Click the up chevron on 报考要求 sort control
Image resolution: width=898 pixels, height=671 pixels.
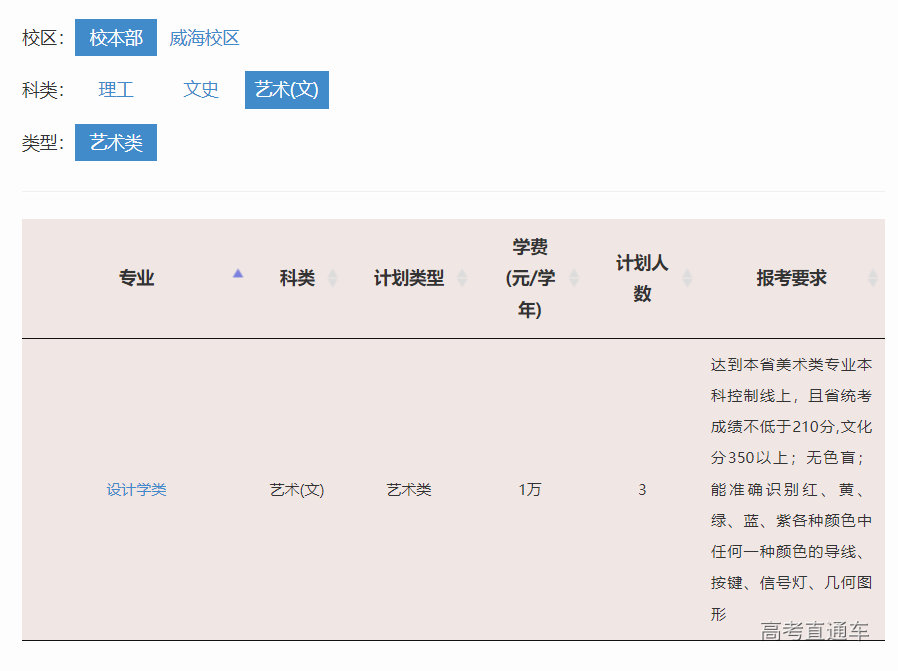(872, 273)
